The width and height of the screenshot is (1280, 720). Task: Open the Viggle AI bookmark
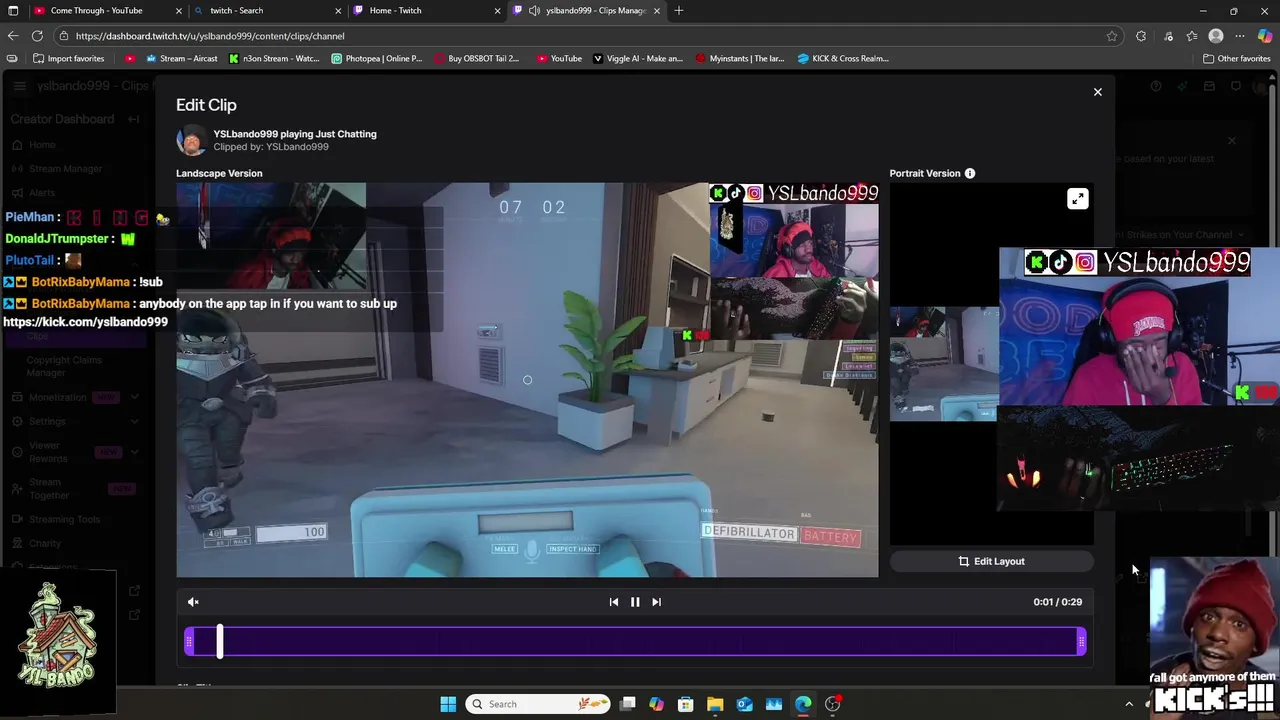pyautogui.click(x=638, y=58)
